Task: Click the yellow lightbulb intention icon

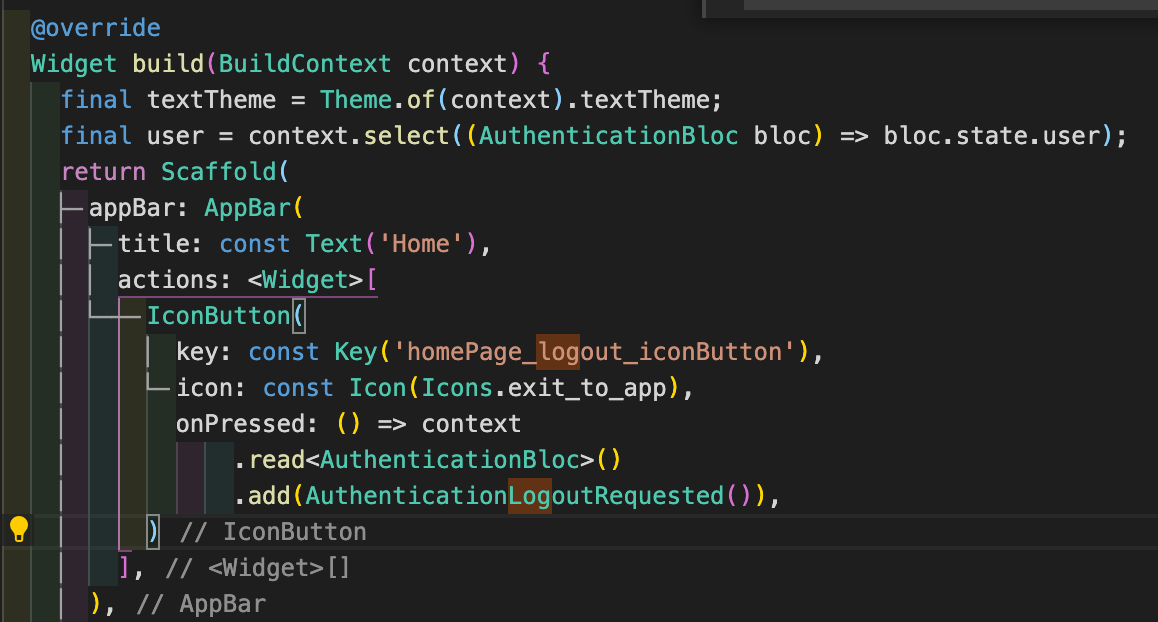Action: click(18, 531)
